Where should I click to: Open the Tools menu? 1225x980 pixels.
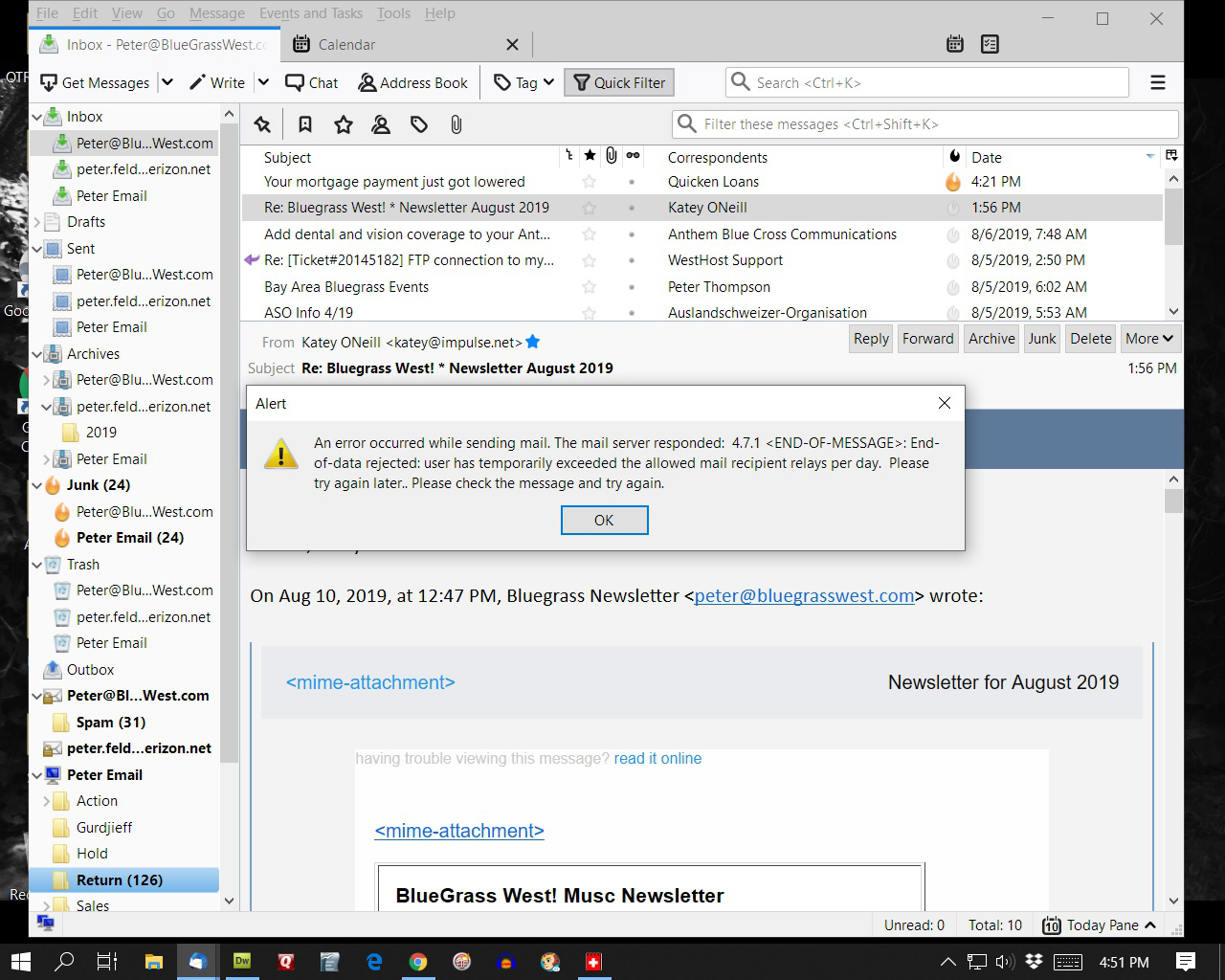click(393, 13)
